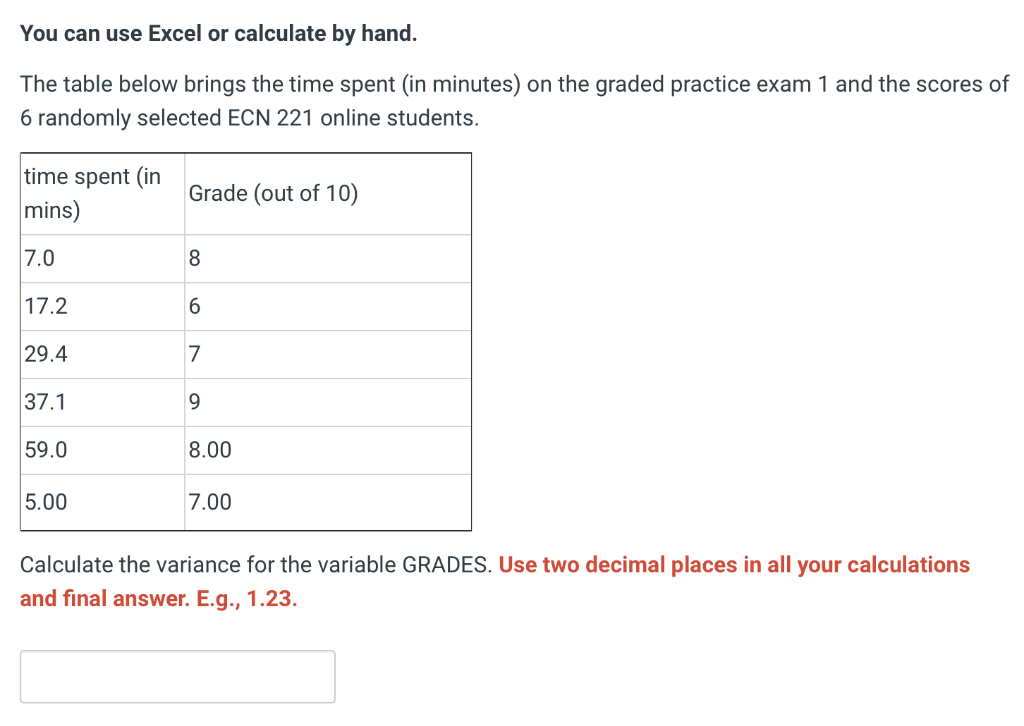
Task: Click the grade cell showing 8.00
Action: 328,450
